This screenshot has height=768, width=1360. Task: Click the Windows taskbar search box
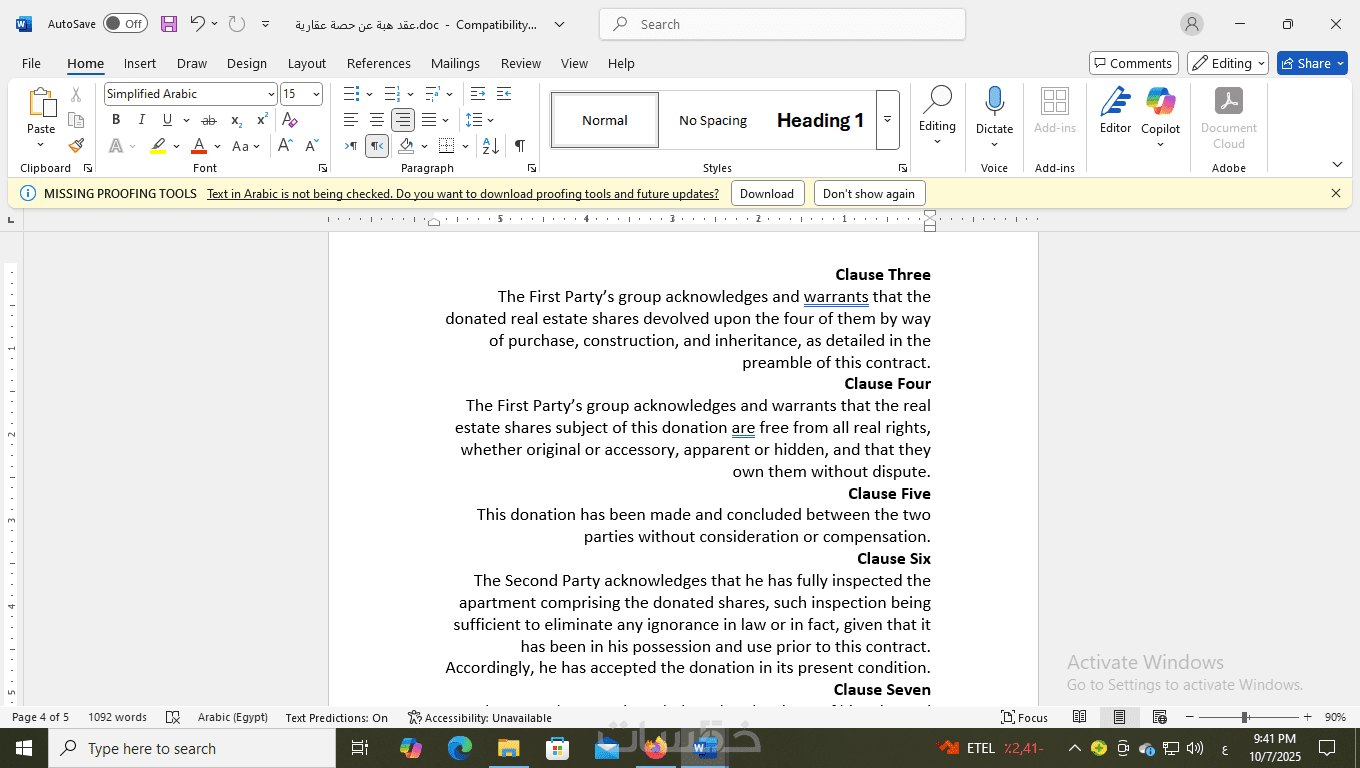tap(192, 748)
